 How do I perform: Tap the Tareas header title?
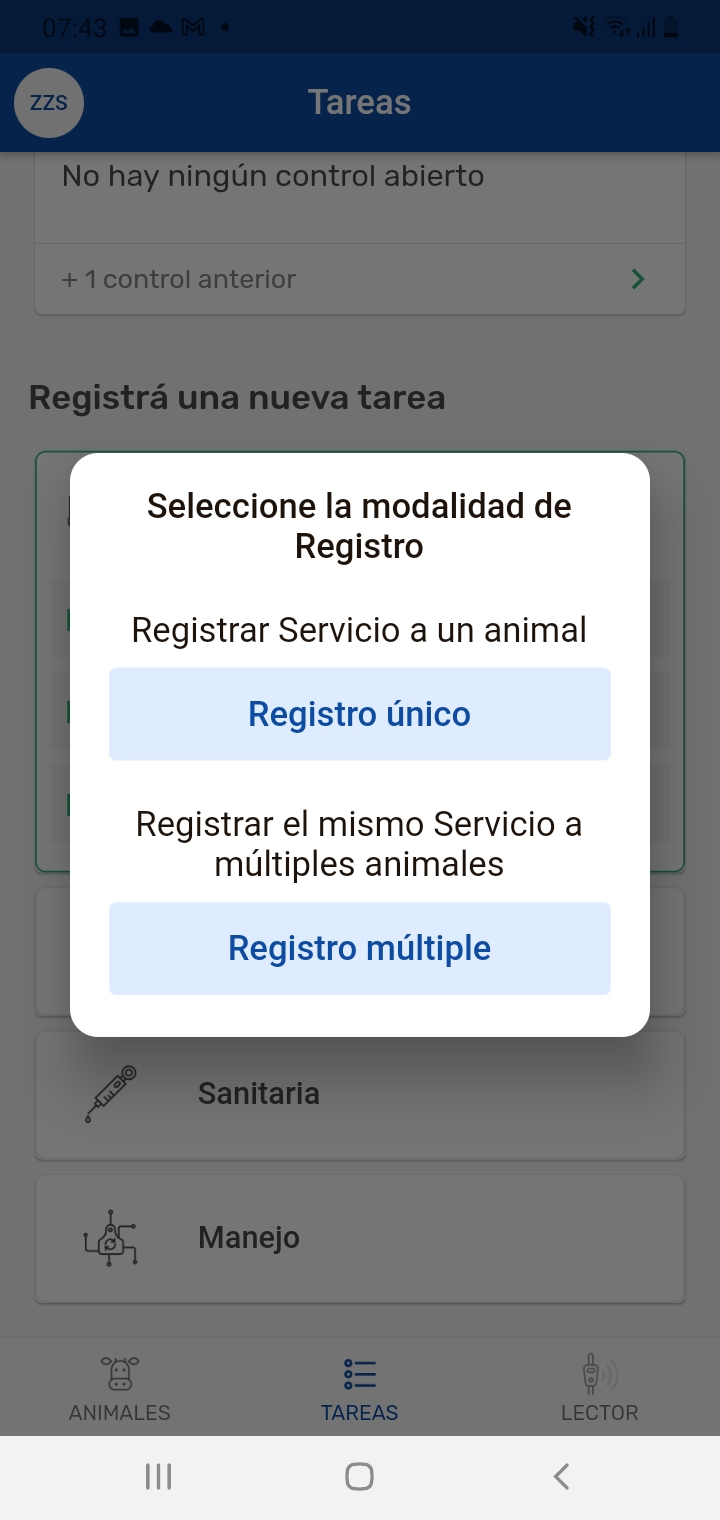(359, 102)
